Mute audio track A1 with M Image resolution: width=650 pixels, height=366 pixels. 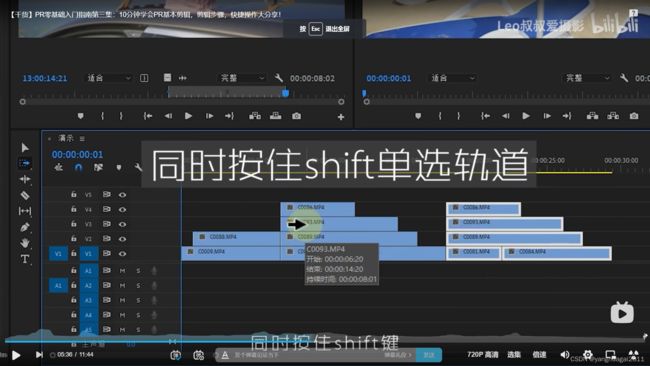pyautogui.click(x=122, y=271)
